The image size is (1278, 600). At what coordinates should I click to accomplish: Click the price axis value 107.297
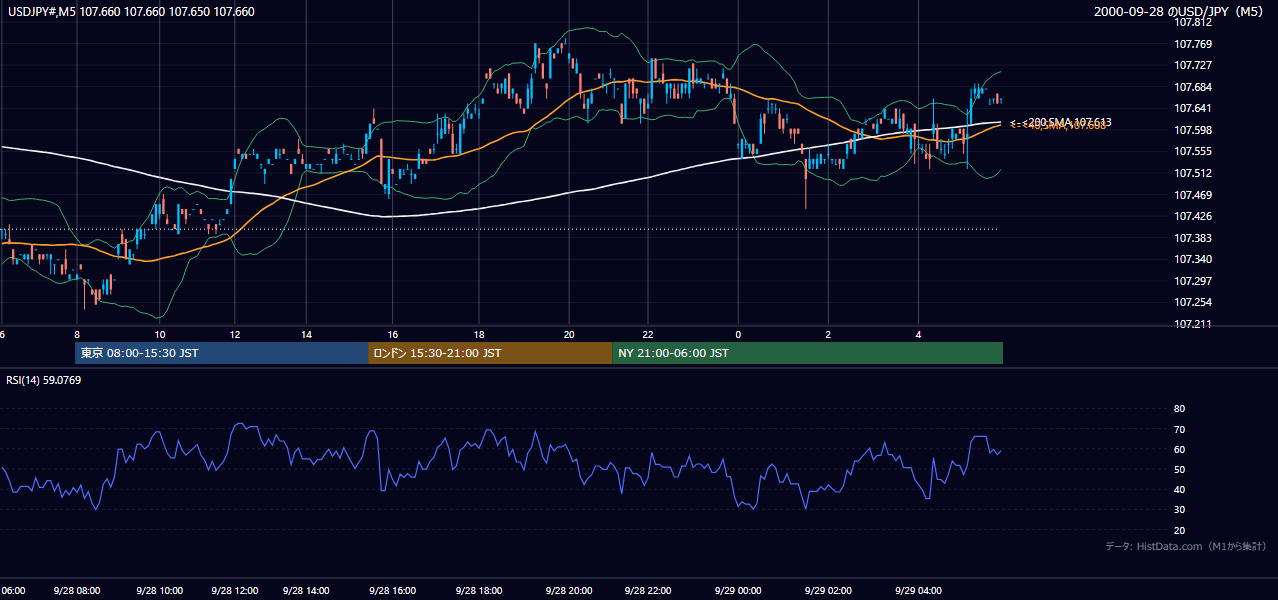[1193, 281]
